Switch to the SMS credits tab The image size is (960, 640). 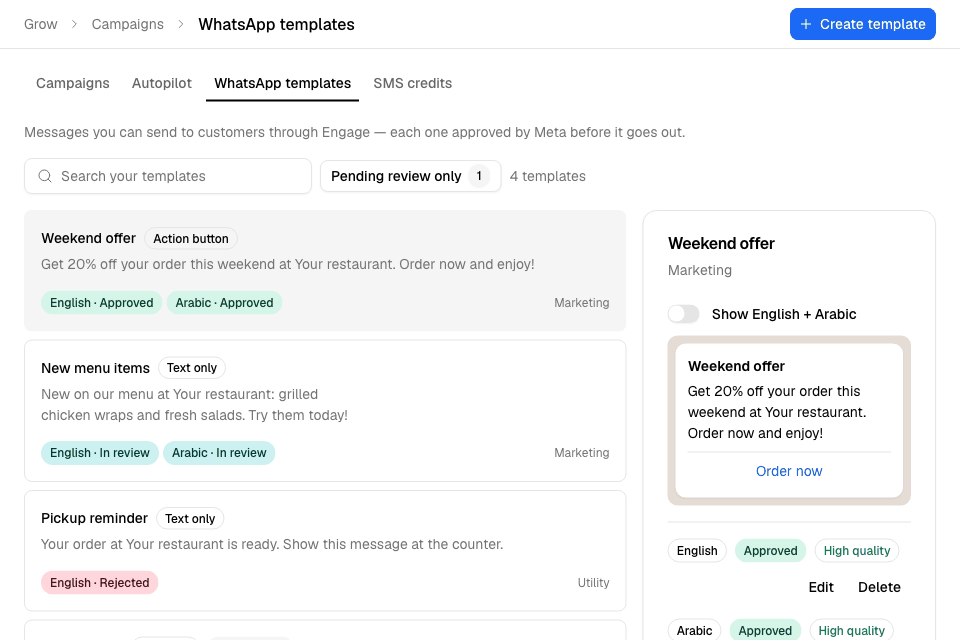point(413,83)
